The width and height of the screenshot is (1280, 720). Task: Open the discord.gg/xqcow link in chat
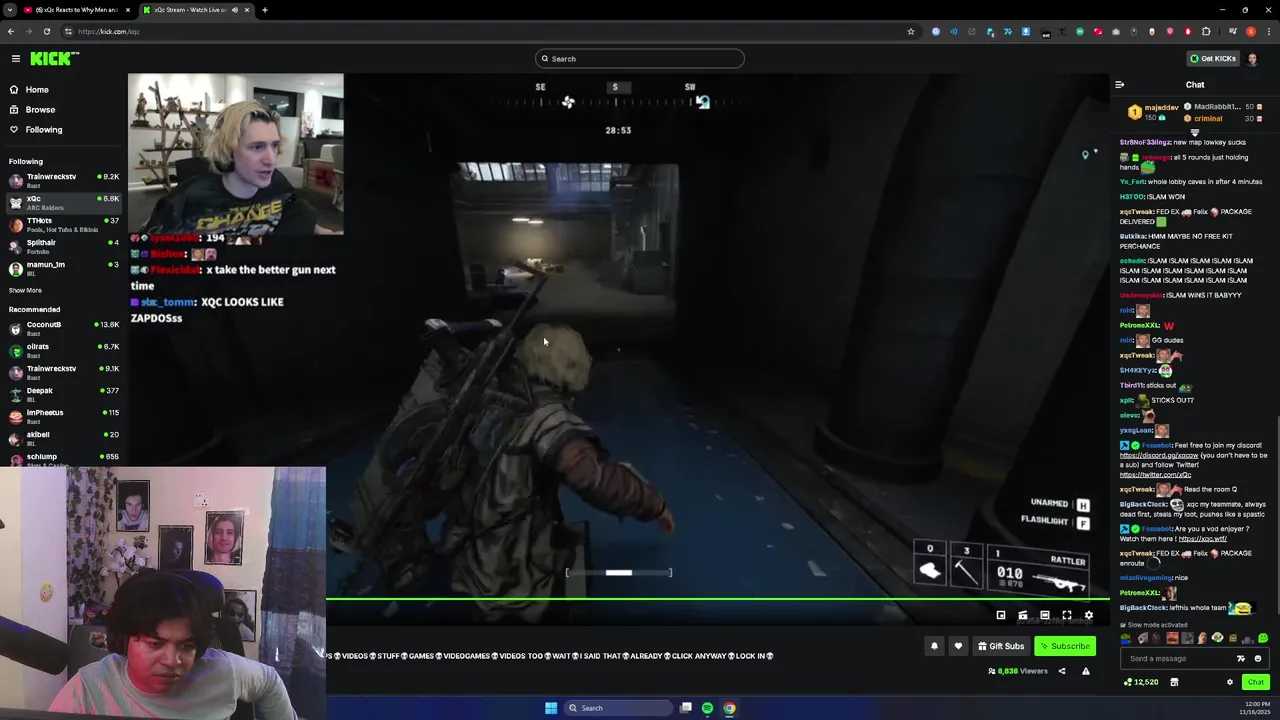[1158, 456]
